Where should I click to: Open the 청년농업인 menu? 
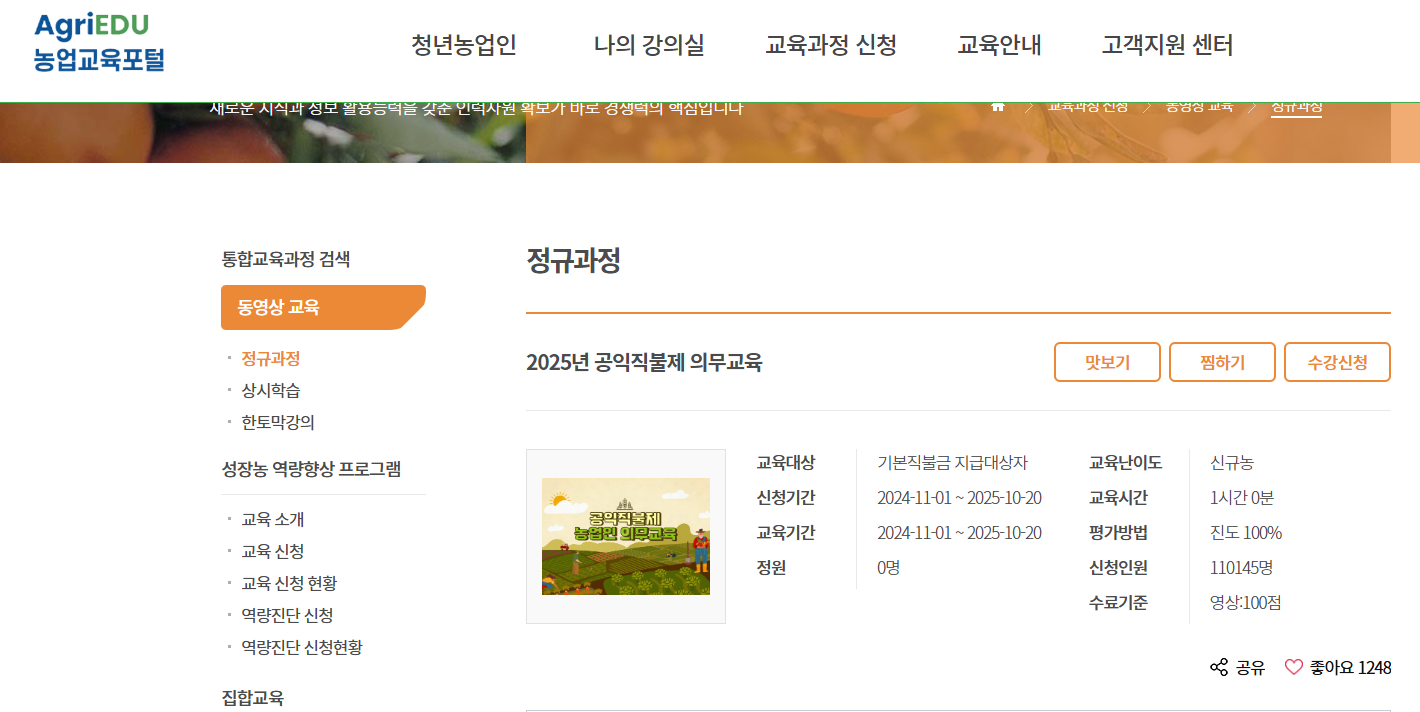pos(463,45)
